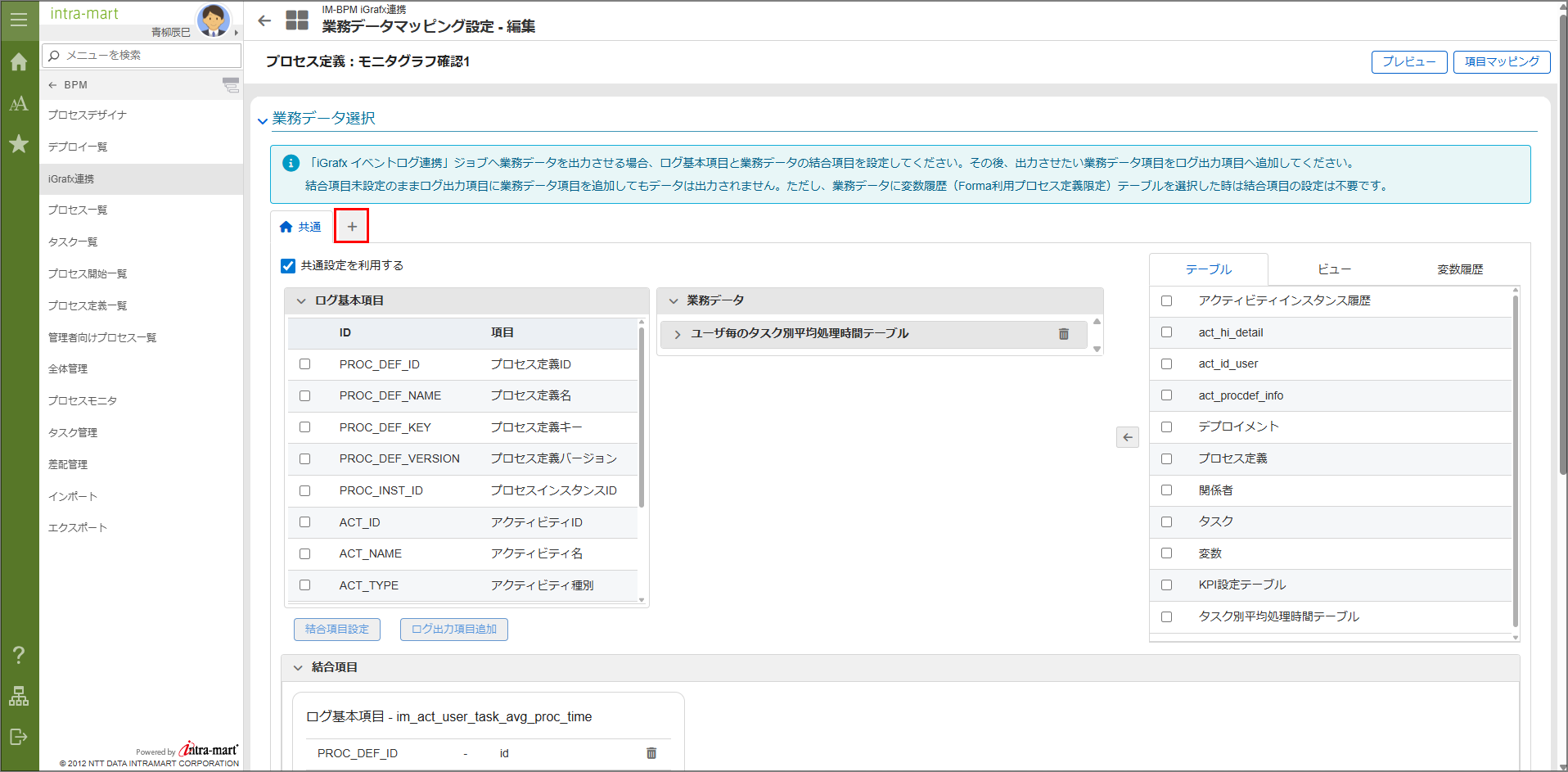Image resolution: width=1568 pixels, height=772 pixels.
Task: Go to home via sidebar icon
Action: click(x=19, y=62)
